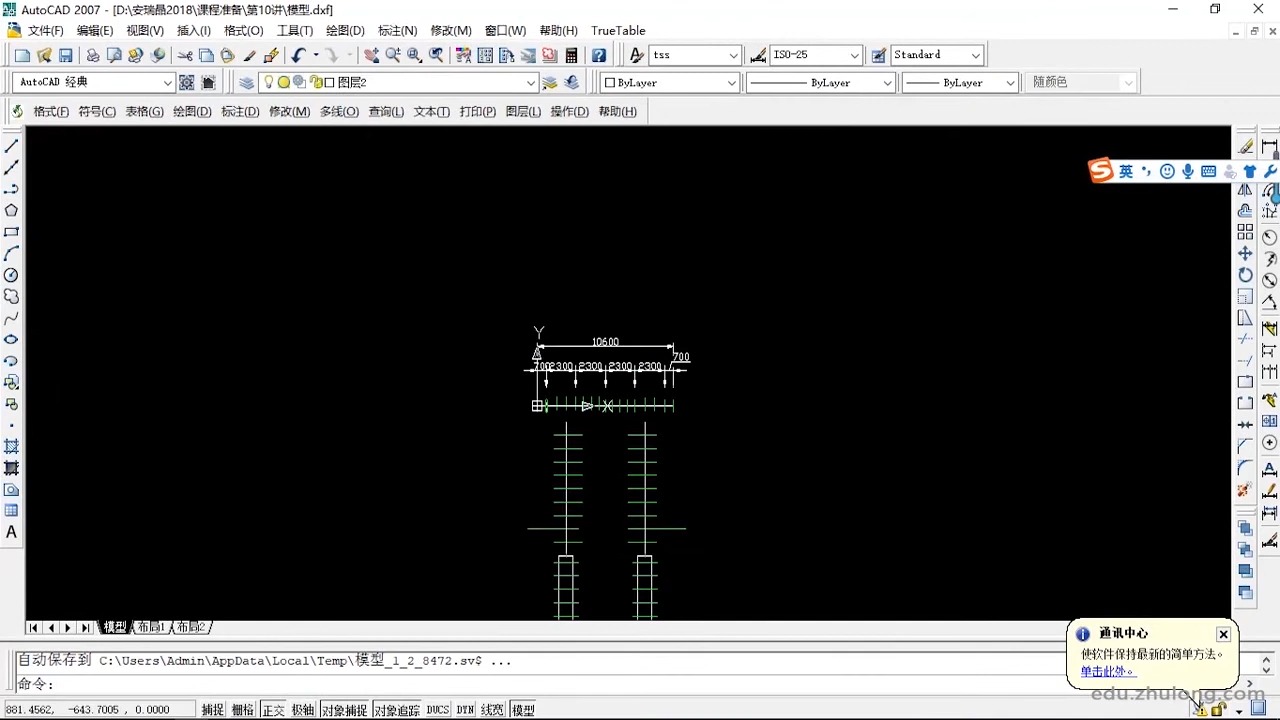The height and width of the screenshot is (720, 1280).
Task: Open the TrueTable menu
Action: point(618,31)
